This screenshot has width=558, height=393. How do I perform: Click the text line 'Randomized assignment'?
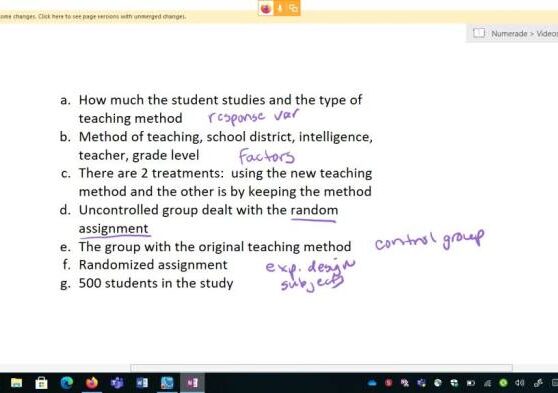153,265
